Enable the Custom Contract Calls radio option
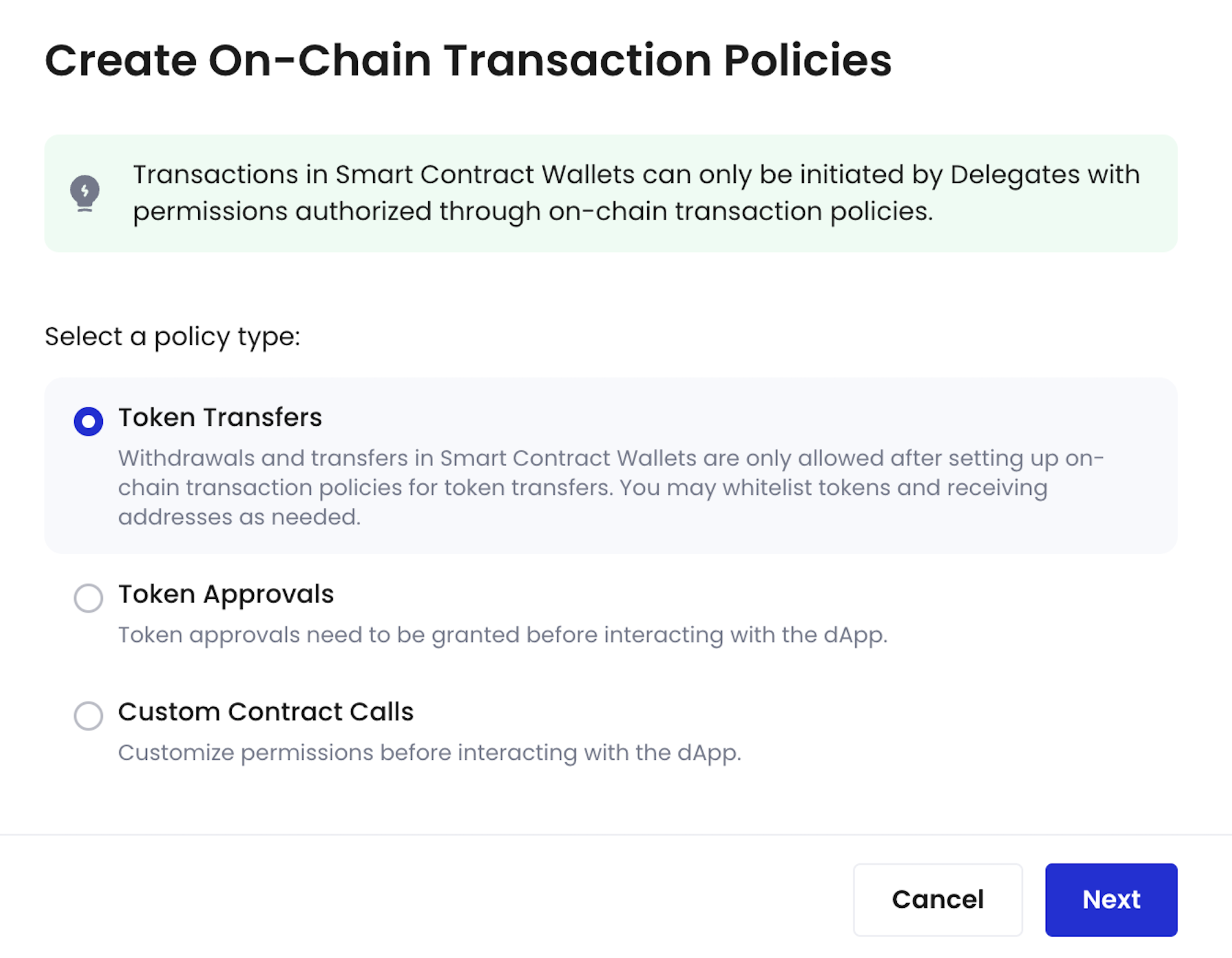This screenshot has width=1232, height=958. coord(88,715)
